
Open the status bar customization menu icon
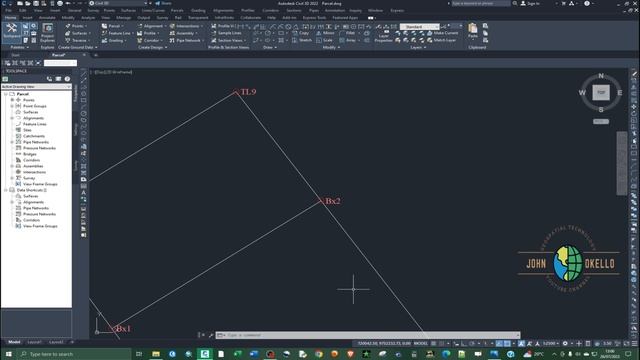[x=634, y=344]
